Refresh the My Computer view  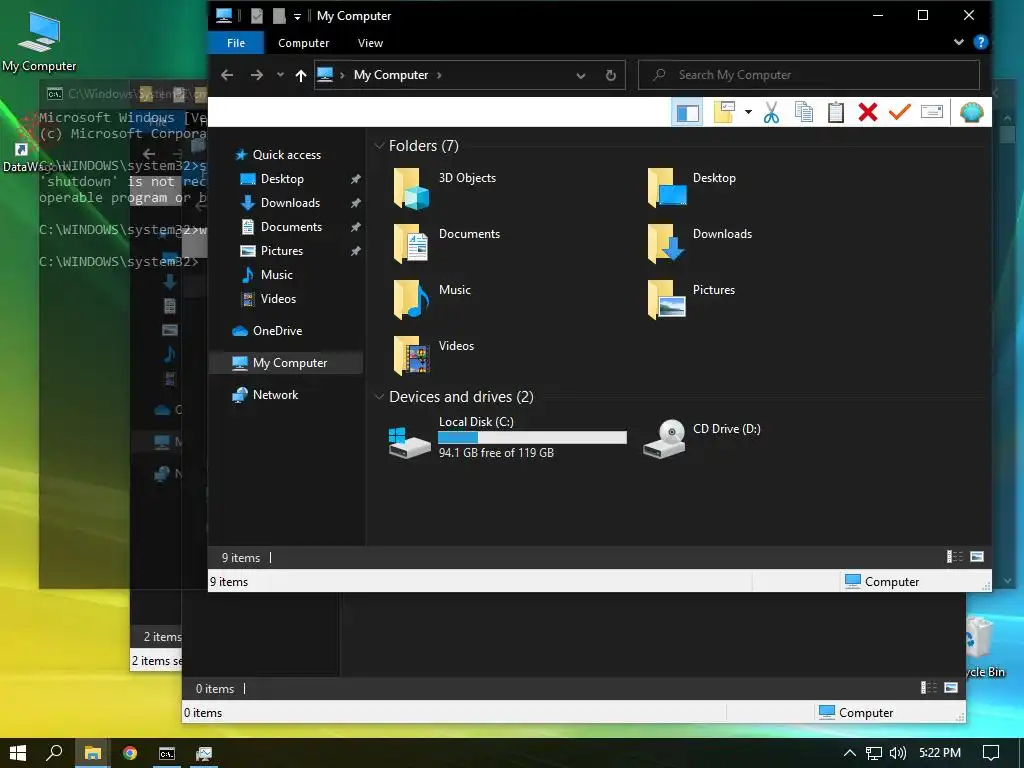(x=611, y=75)
